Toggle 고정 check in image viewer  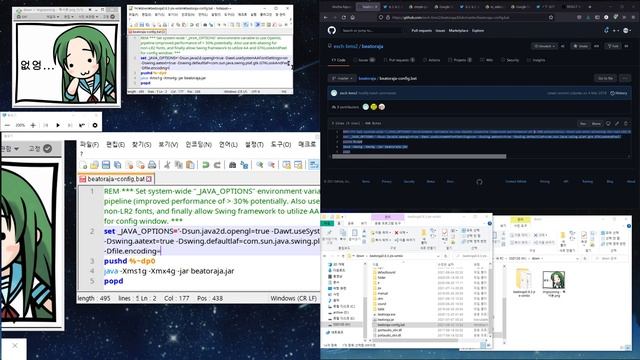point(47,149)
